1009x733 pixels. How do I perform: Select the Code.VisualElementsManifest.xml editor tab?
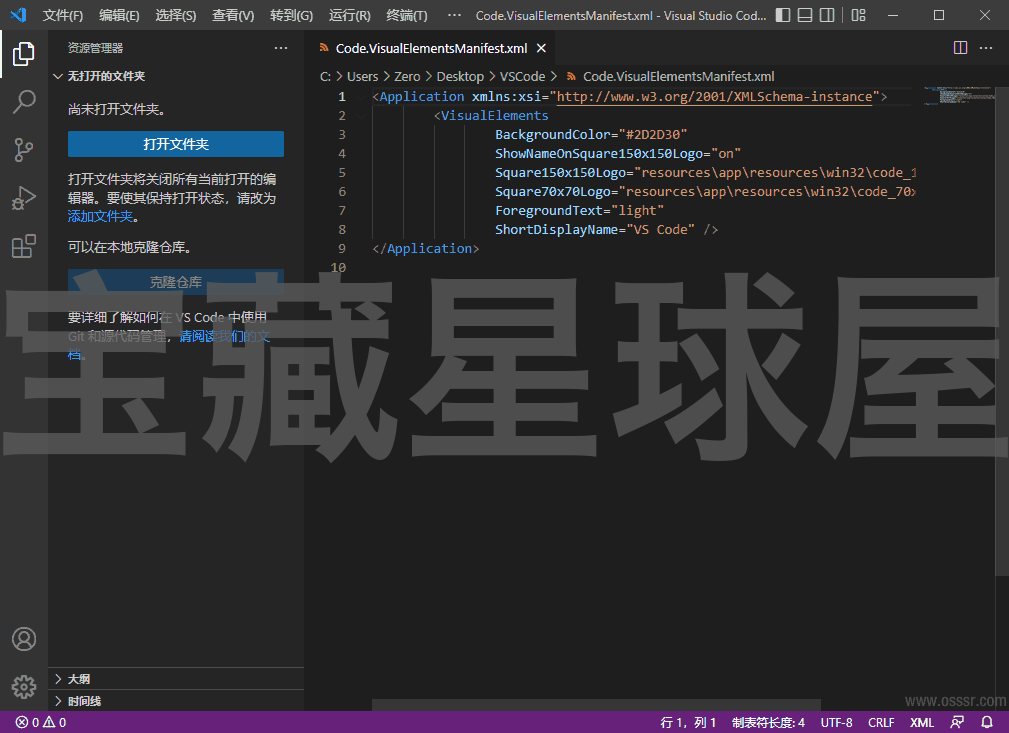pyautogui.click(x=432, y=48)
